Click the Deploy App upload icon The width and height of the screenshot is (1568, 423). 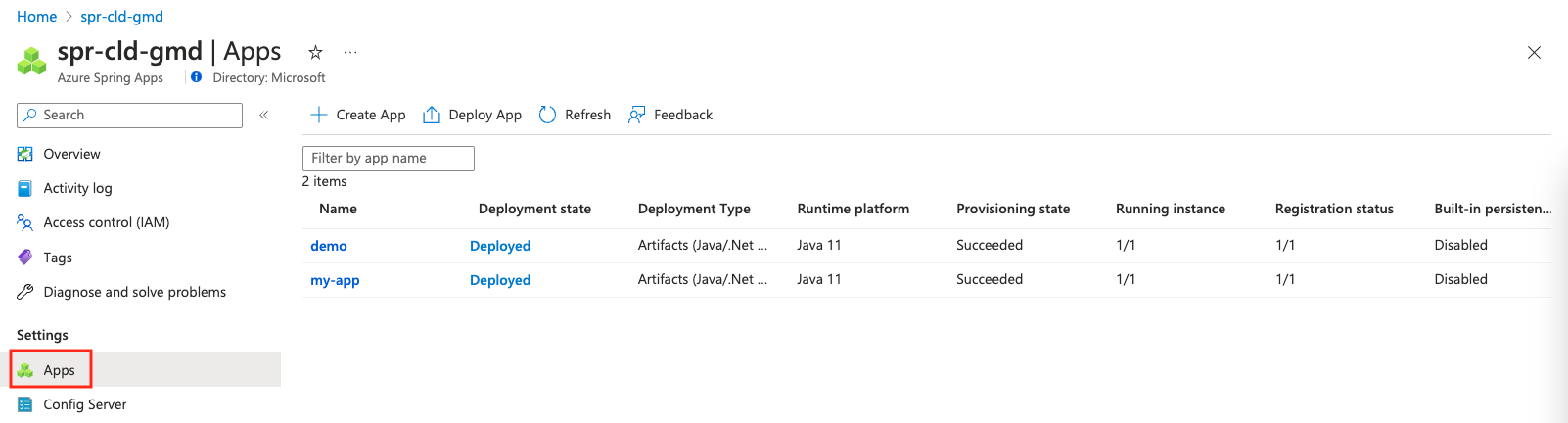[x=432, y=115]
